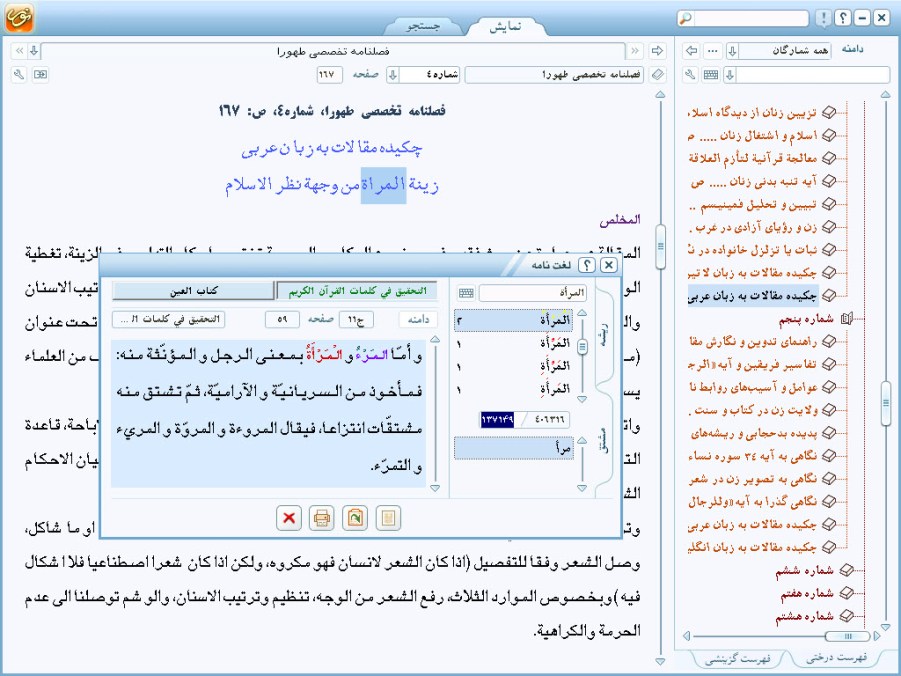Open the dropdown arrow next to شماره ٤

click(x=393, y=75)
